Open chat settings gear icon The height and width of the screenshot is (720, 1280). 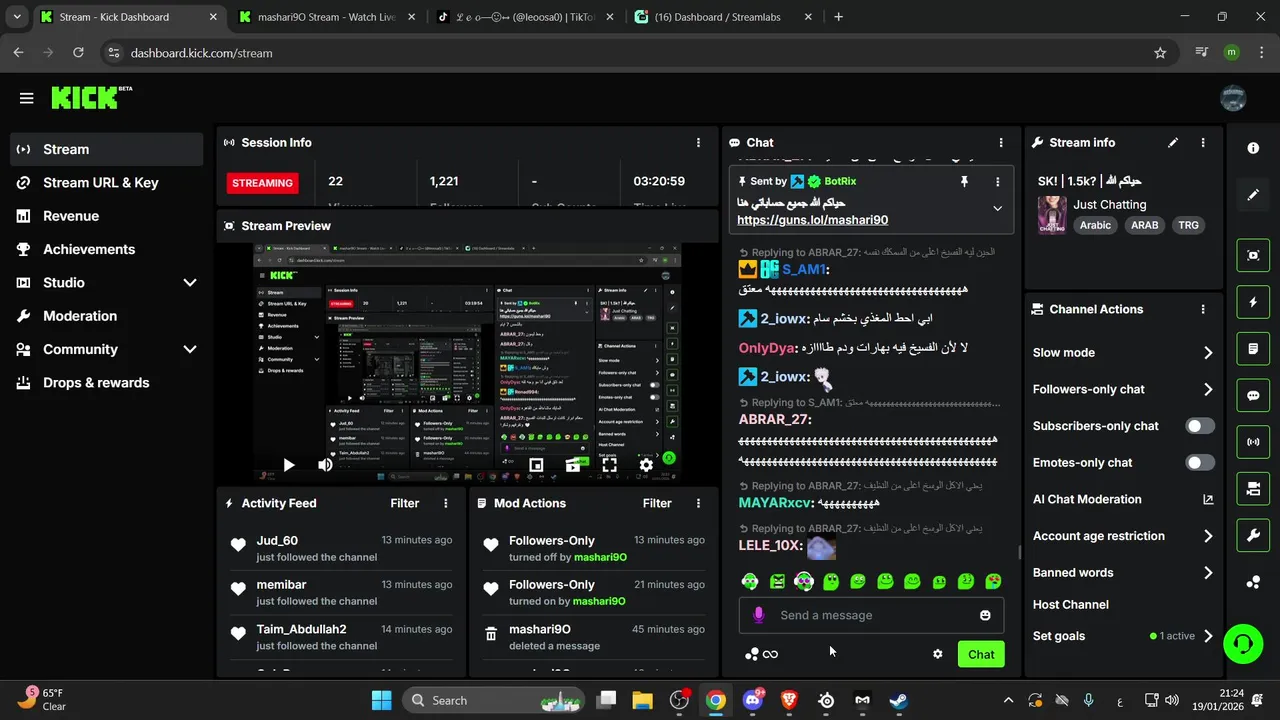pyautogui.click(x=937, y=654)
